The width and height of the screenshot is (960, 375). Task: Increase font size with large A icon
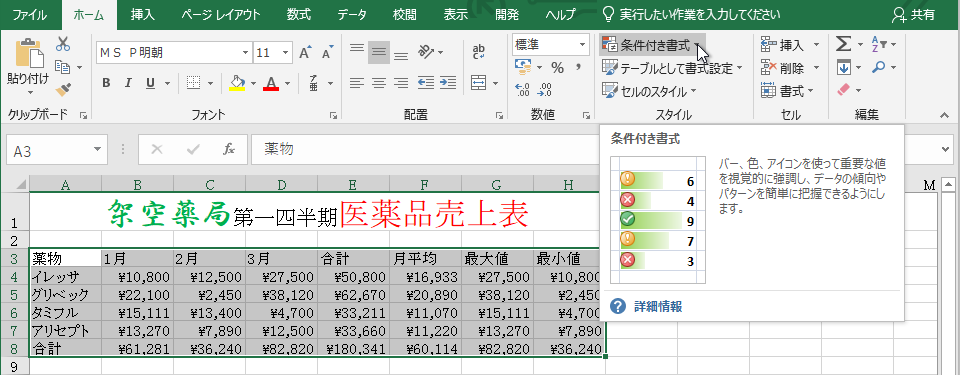coord(305,53)
